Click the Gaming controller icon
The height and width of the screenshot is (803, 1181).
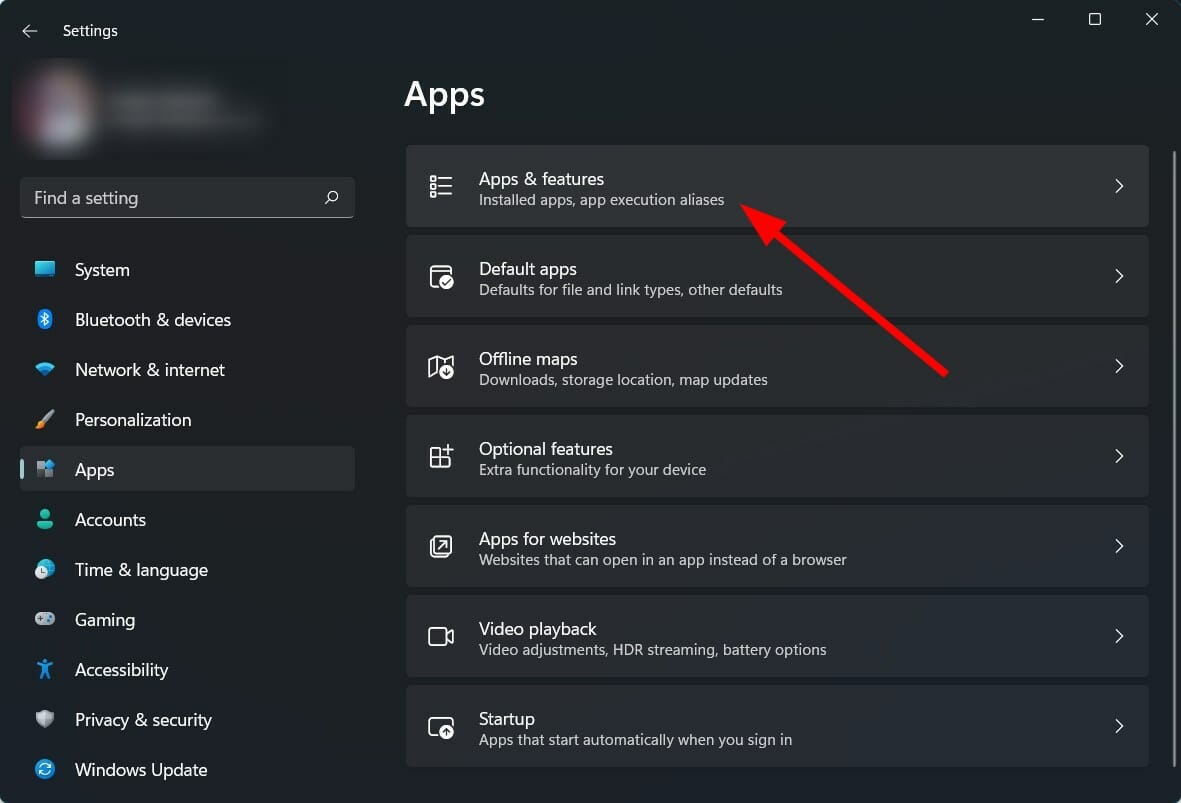45,619
